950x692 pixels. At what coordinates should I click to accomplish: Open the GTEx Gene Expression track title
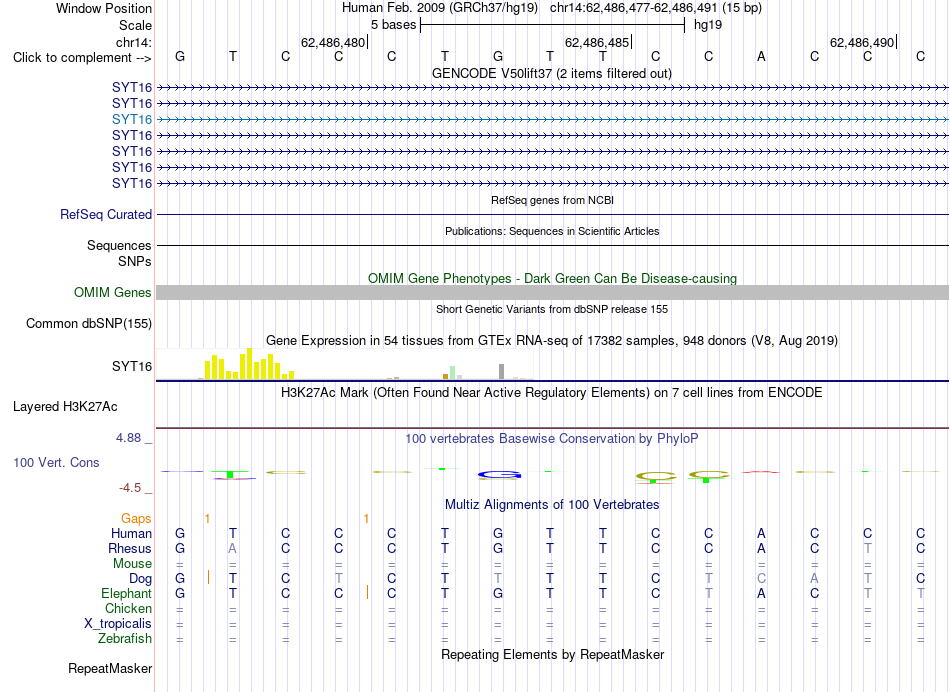pos(552,341)
